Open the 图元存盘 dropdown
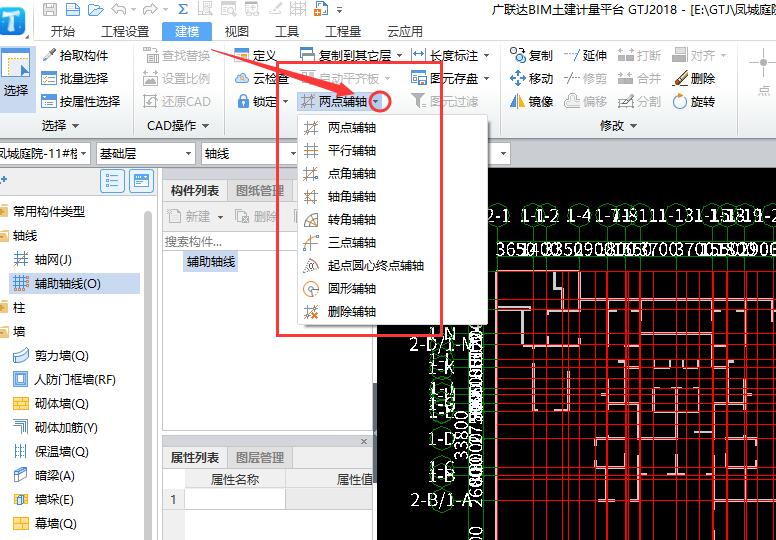This screenshot has width=776, height=540. click(486, 78)
